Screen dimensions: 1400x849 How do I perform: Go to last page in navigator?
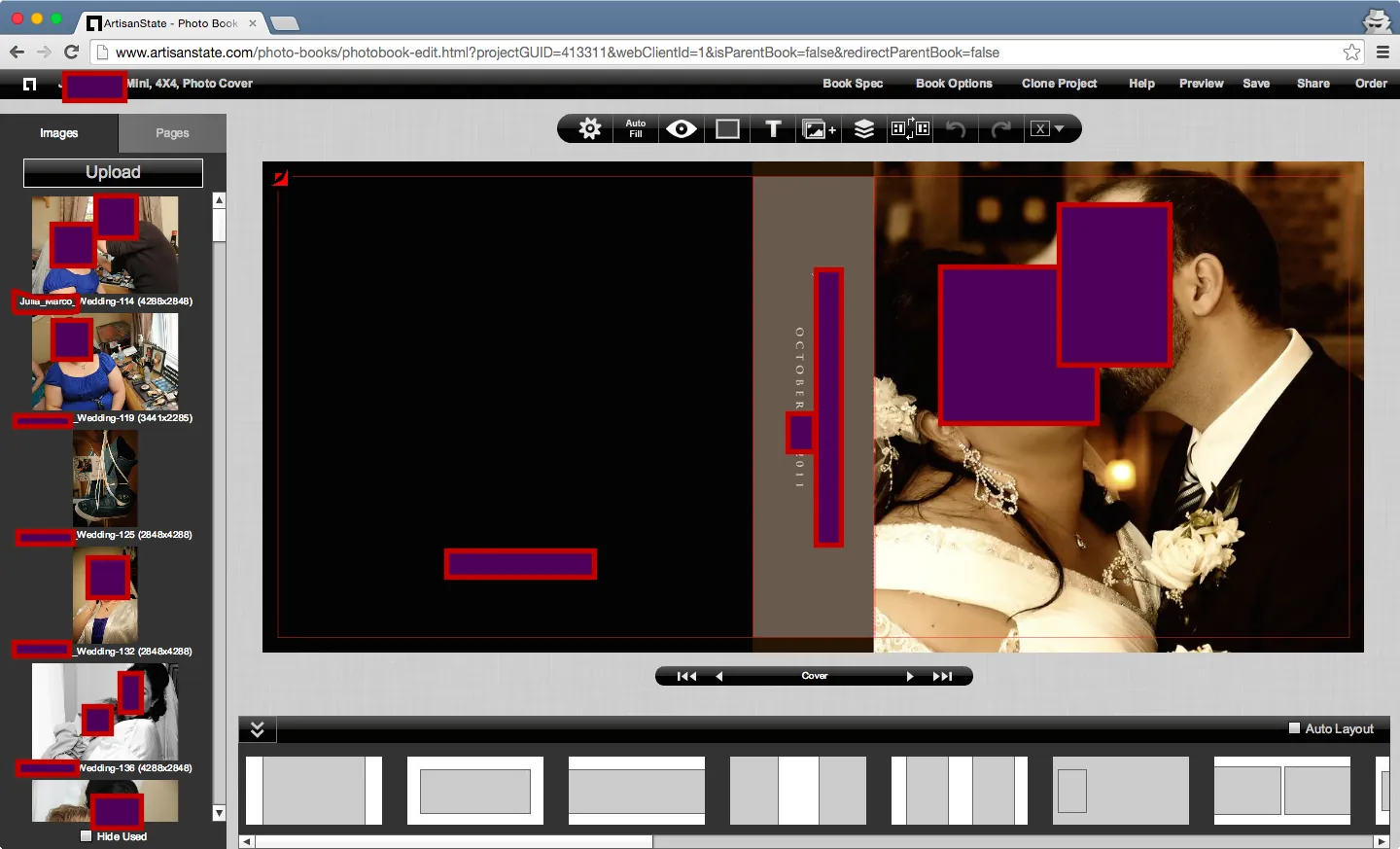942,676
